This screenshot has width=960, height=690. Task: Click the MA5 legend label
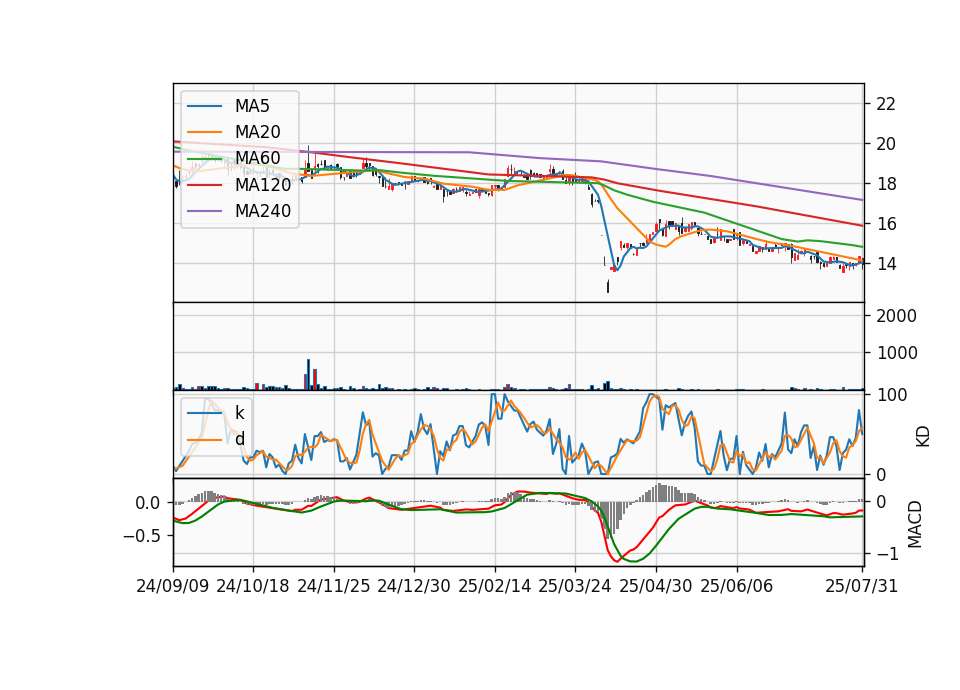click(x=252, y=106)
